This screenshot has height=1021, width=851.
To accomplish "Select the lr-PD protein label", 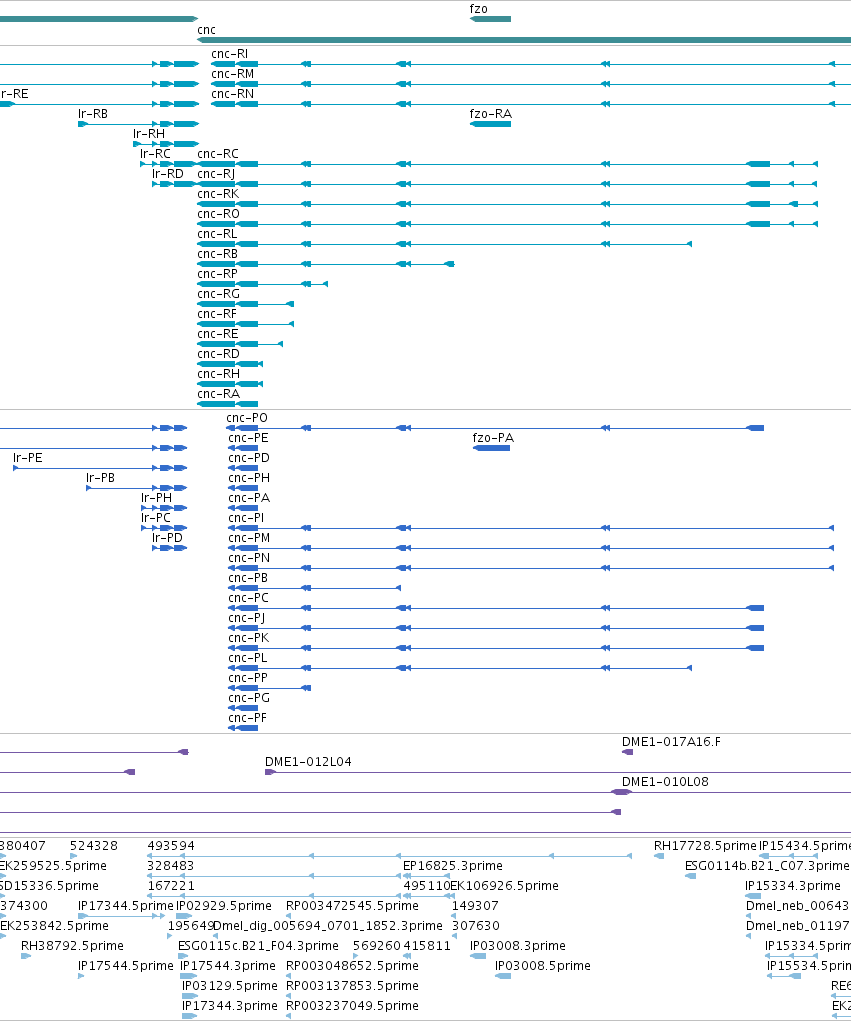I will (168, 538).
